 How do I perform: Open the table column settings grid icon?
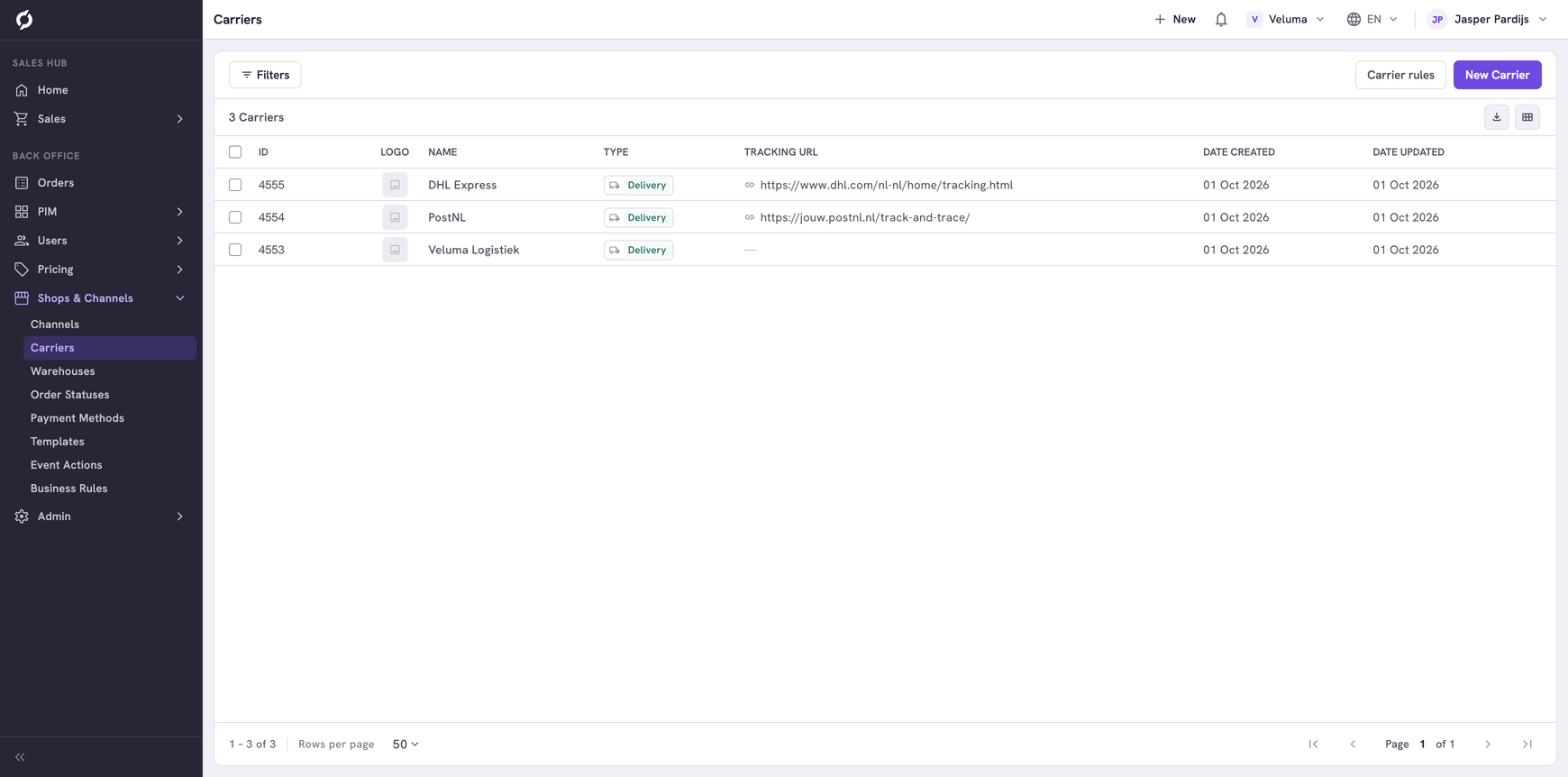[x=1527, y=117]
